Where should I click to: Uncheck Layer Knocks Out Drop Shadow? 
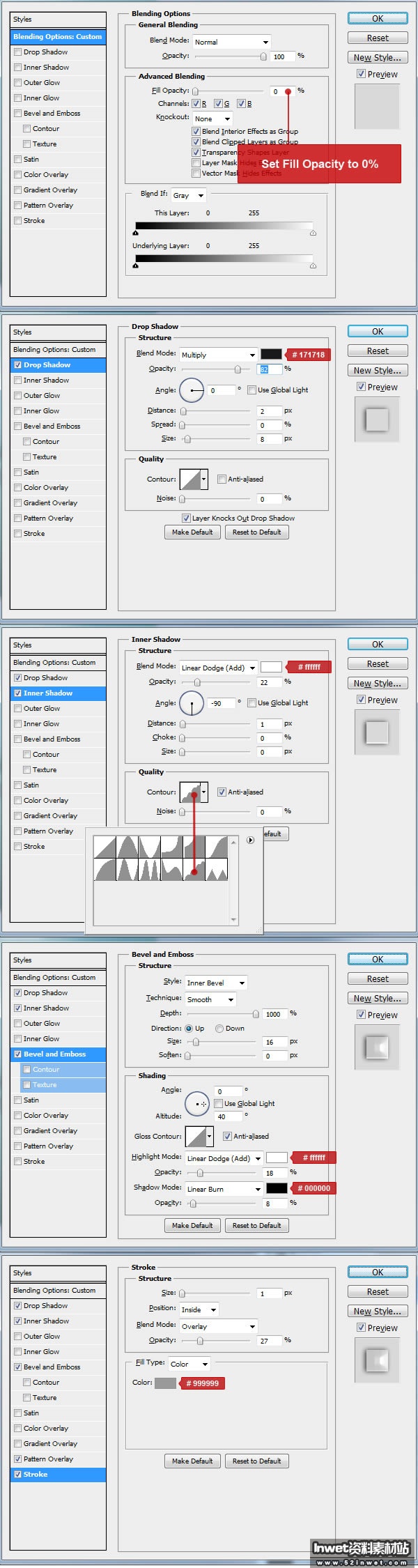click(186, 518)
